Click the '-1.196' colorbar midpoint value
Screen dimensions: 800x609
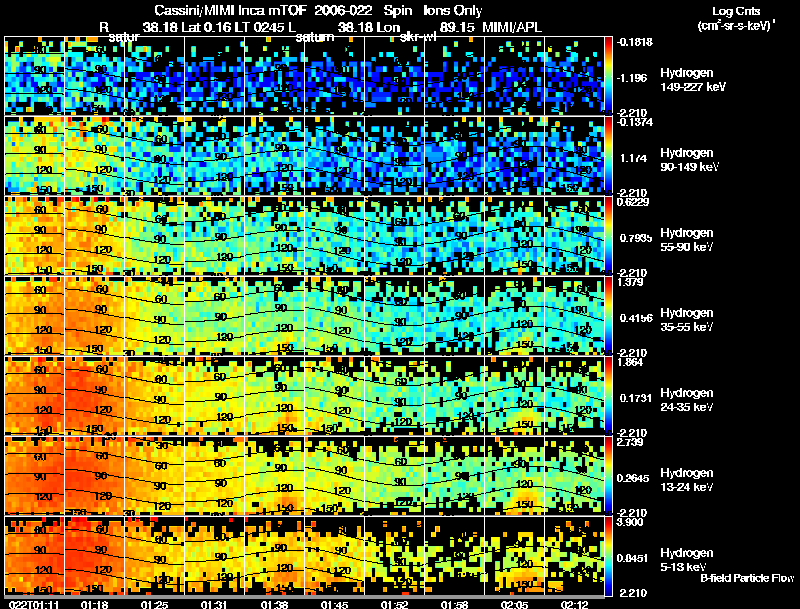tap(633, 78)
